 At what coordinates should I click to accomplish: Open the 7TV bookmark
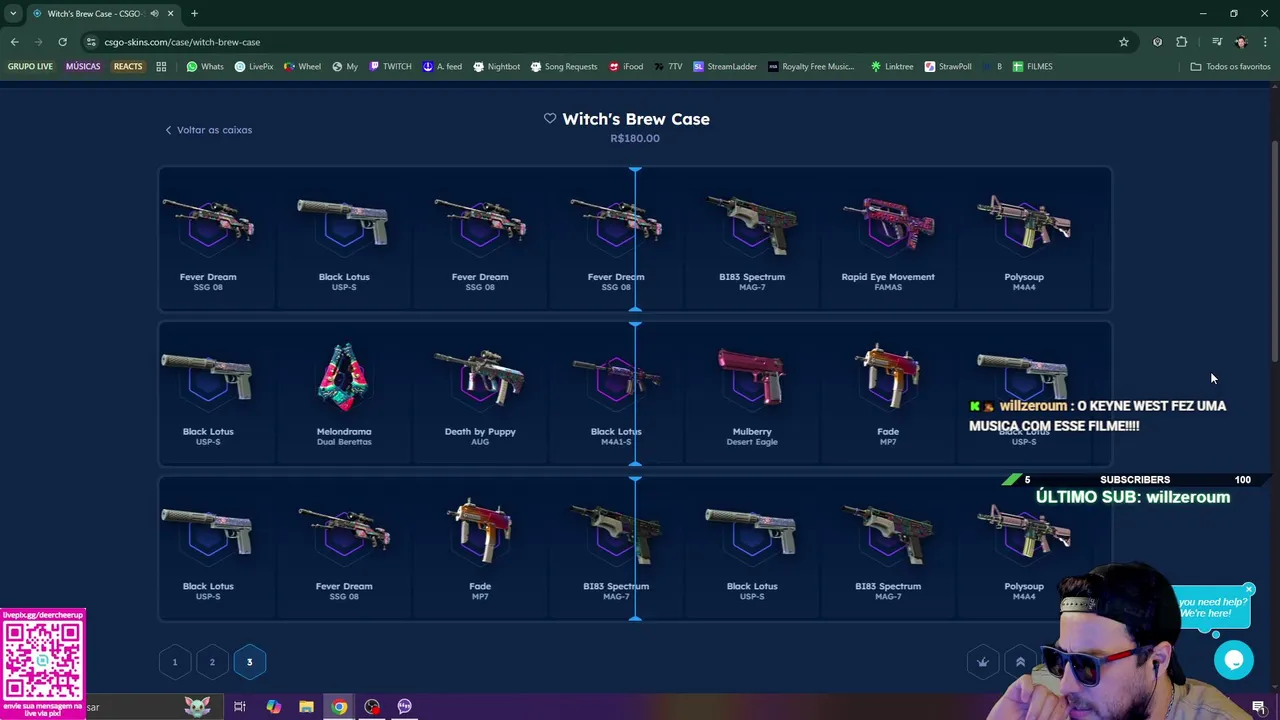pyautogui.click(x=669, y=66)
